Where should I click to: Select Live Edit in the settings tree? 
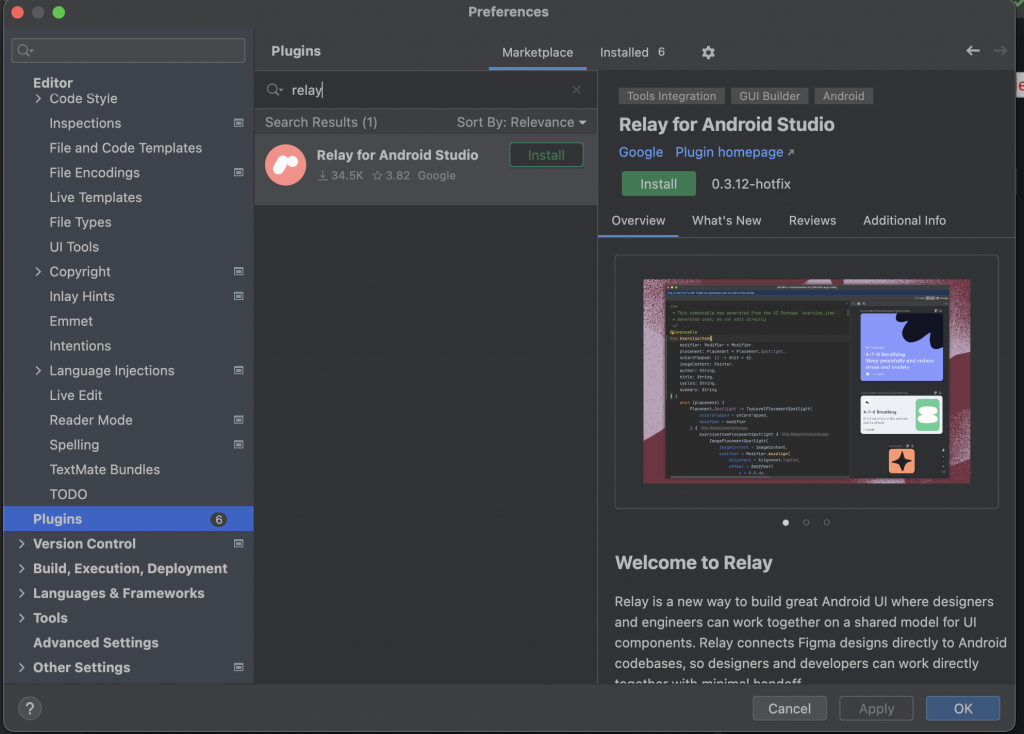[76, 395]
